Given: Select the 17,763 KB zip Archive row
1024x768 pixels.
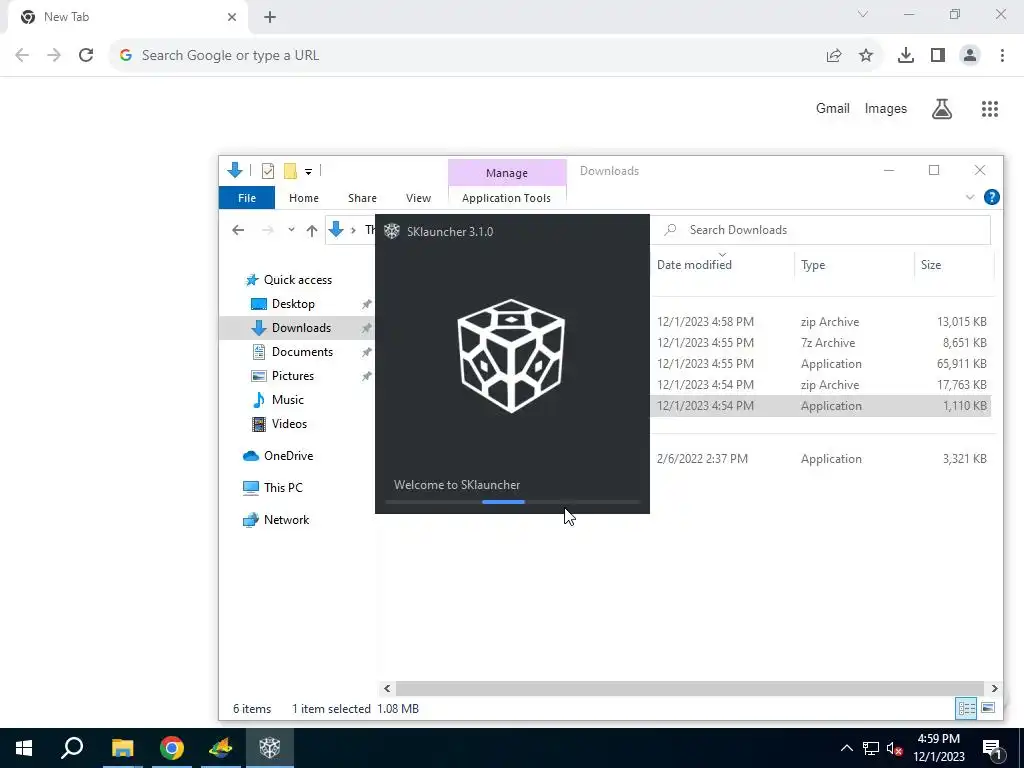Looking at the screenshot, I should pyautogui.click(x=821, y=385).
